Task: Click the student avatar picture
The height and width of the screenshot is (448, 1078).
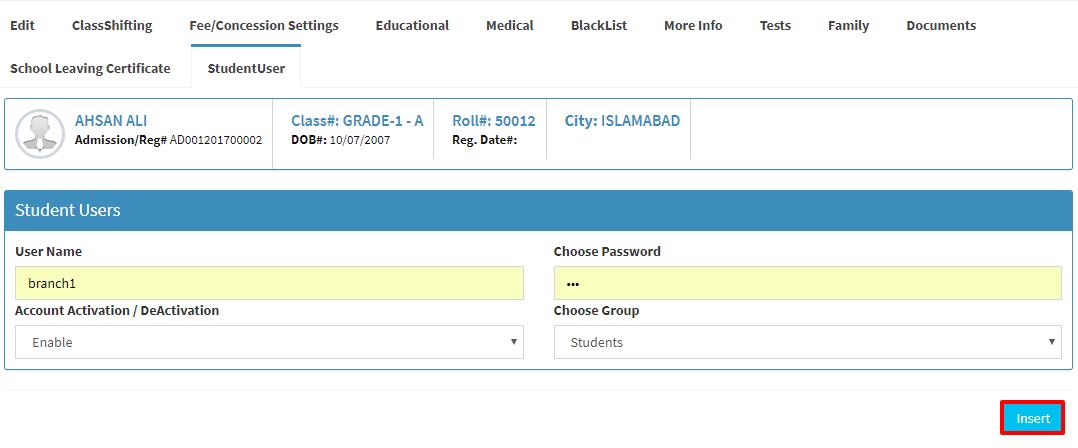Action: 40,134
